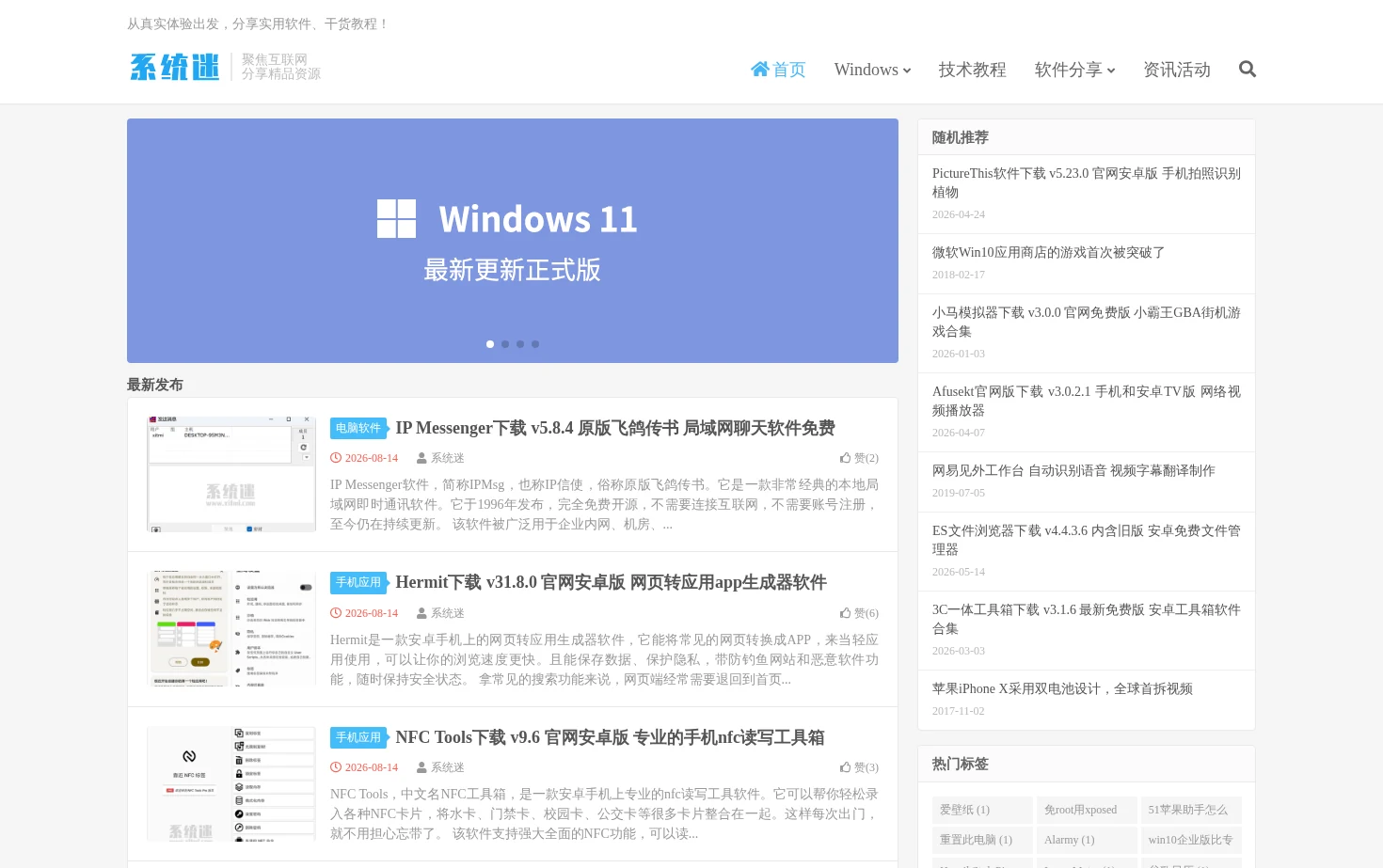The image size is (1383, 868).
Task: Click the 最新发布 section heading
Action: pos(155,385)
